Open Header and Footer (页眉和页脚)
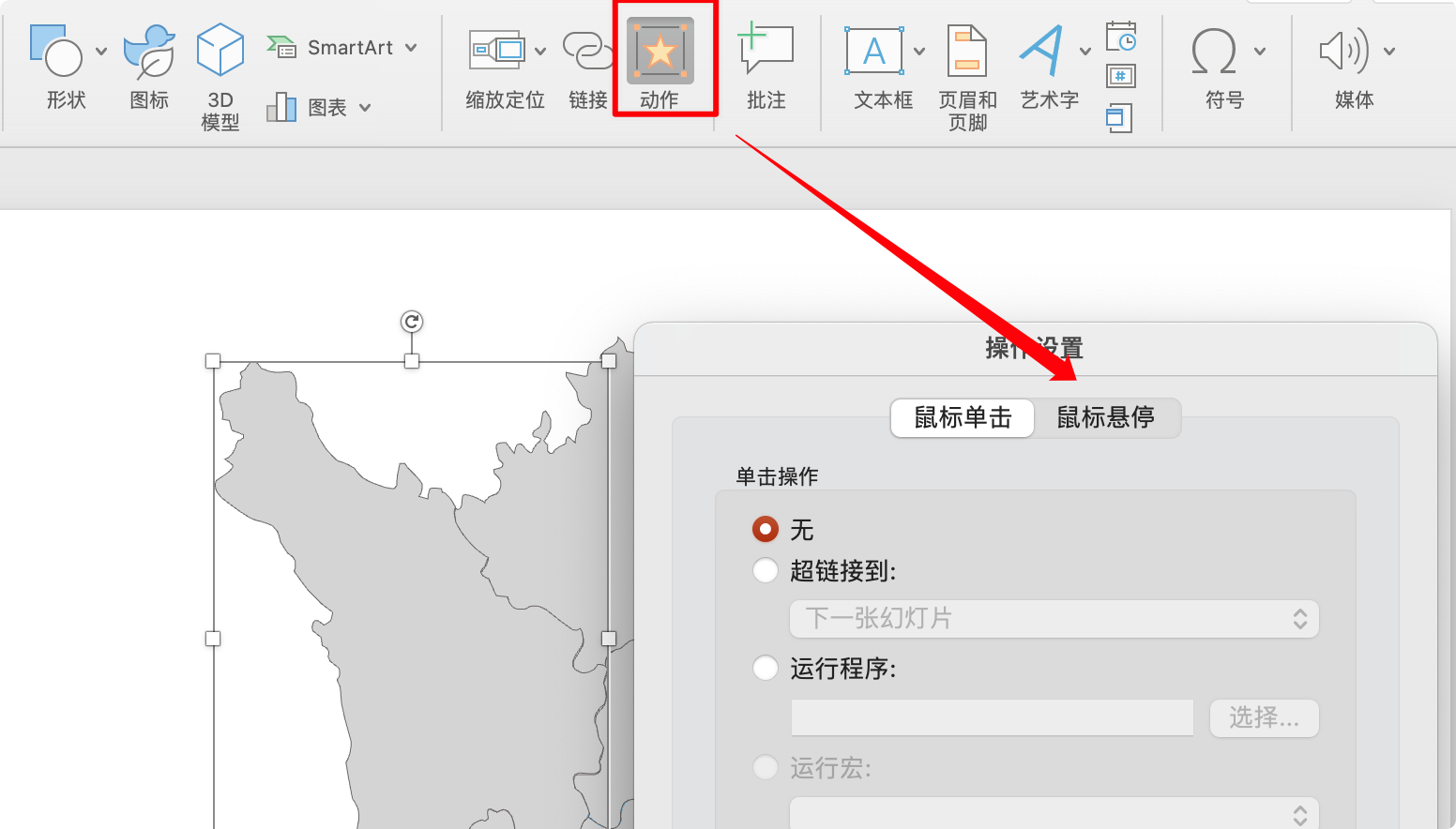This screenshot has height=829, width=1456. click(967, 51)
